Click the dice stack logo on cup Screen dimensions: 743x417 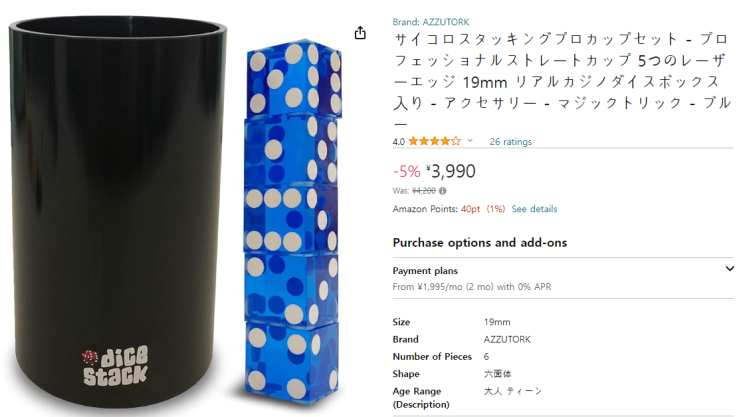click(x=116, y=365)
